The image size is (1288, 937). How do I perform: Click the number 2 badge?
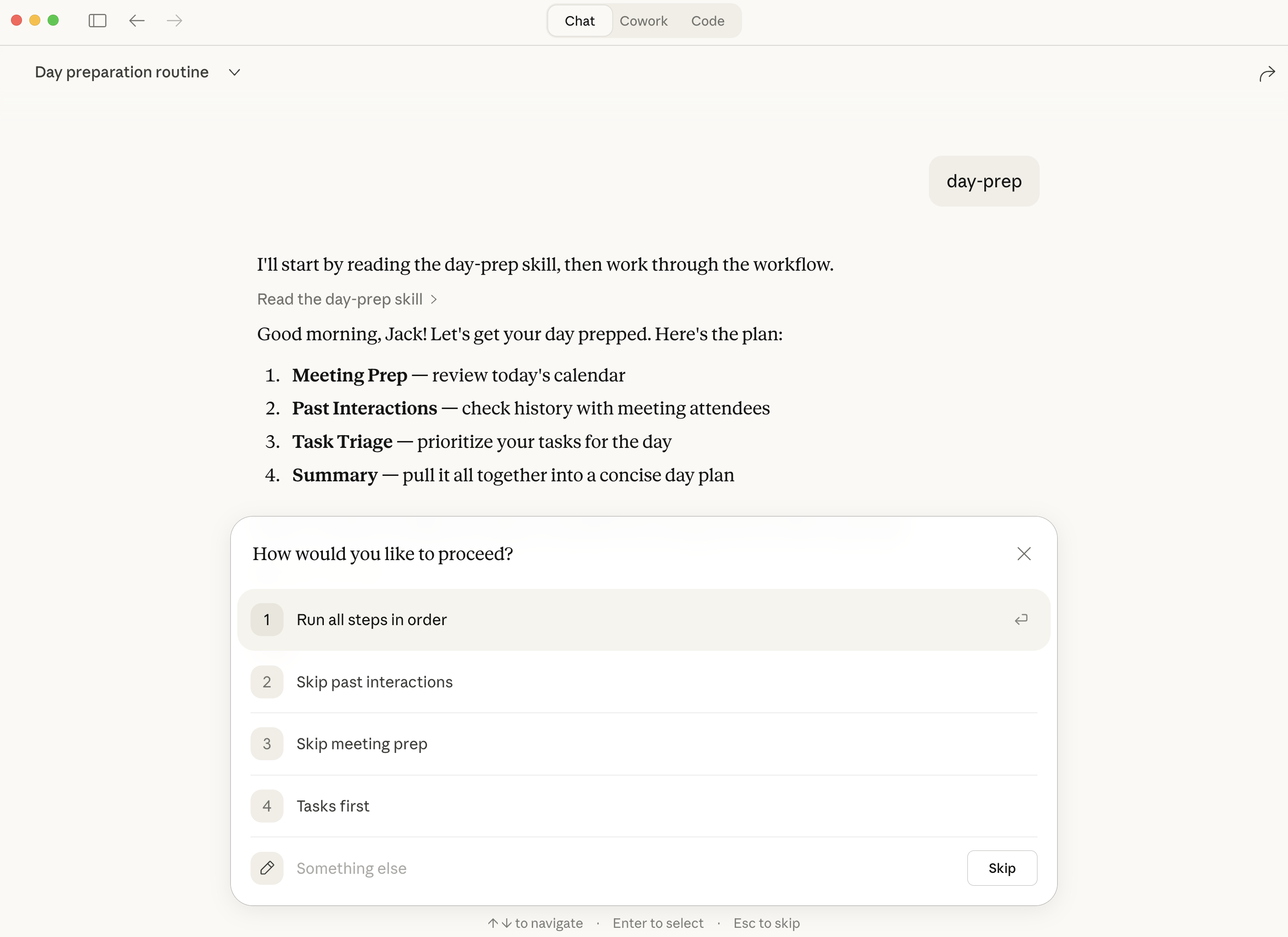click(267, 681)
